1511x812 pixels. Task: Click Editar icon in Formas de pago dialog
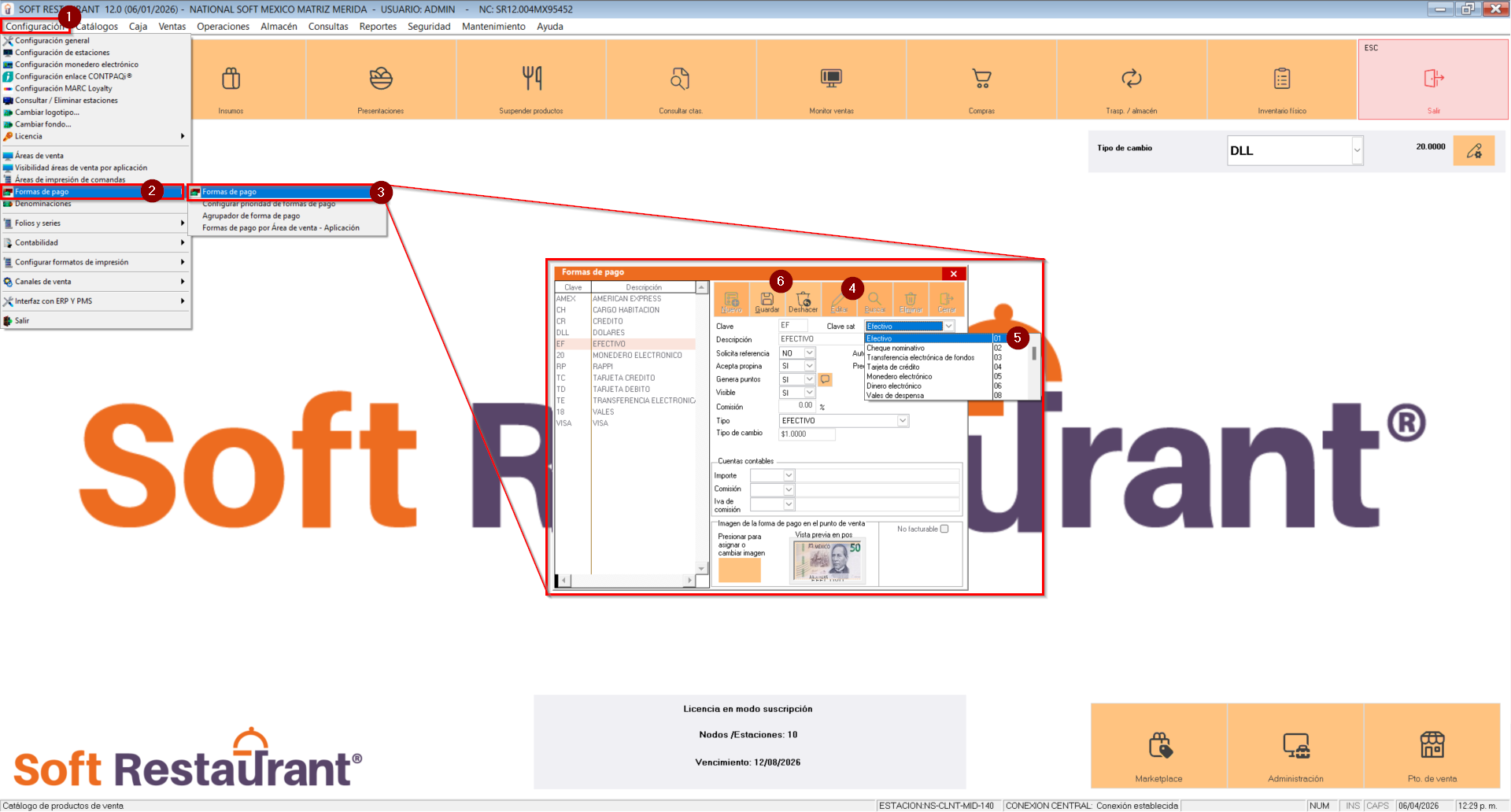[x=839, y=301]
